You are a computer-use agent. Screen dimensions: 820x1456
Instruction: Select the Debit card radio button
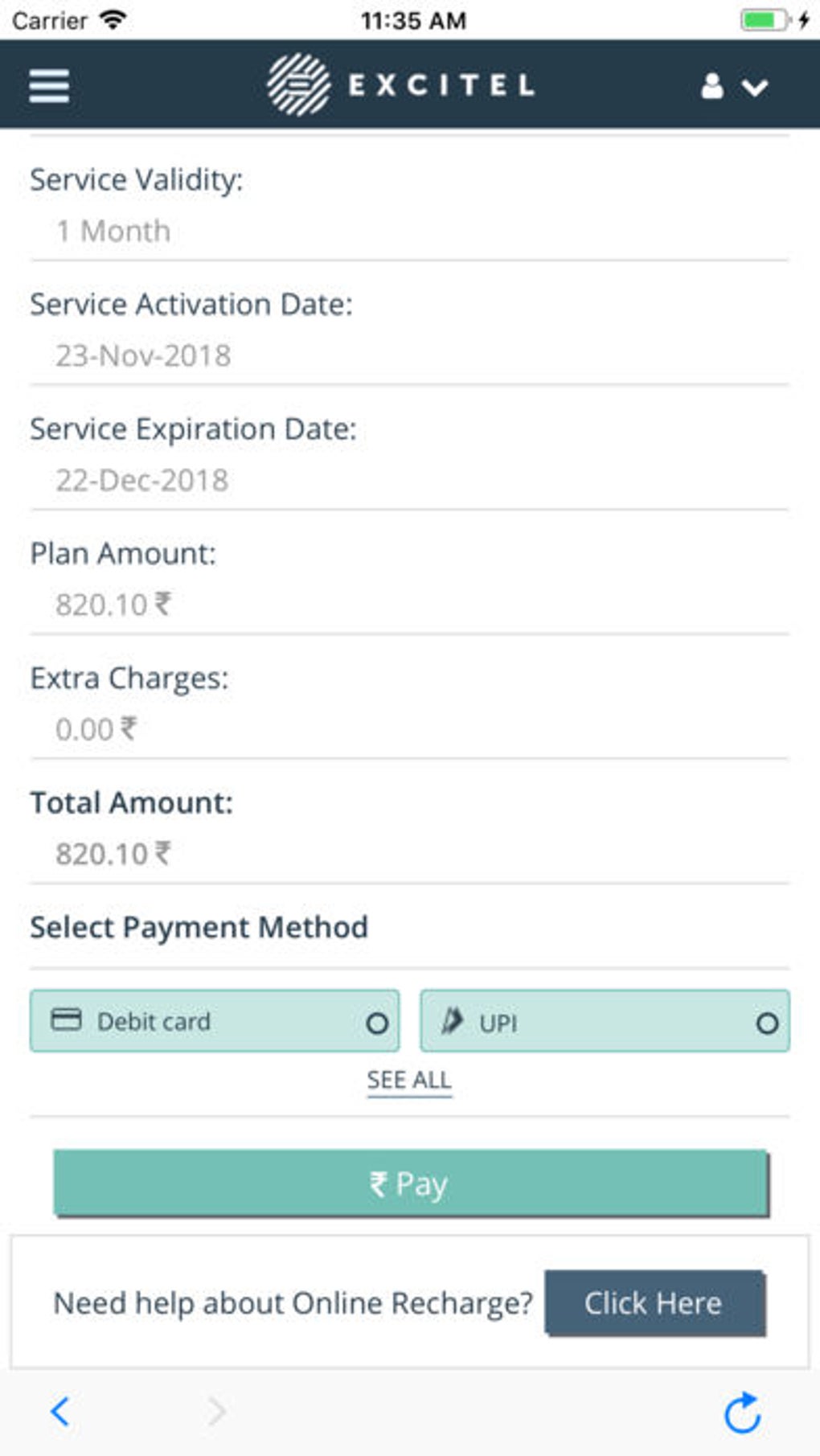coord(377,1023)
